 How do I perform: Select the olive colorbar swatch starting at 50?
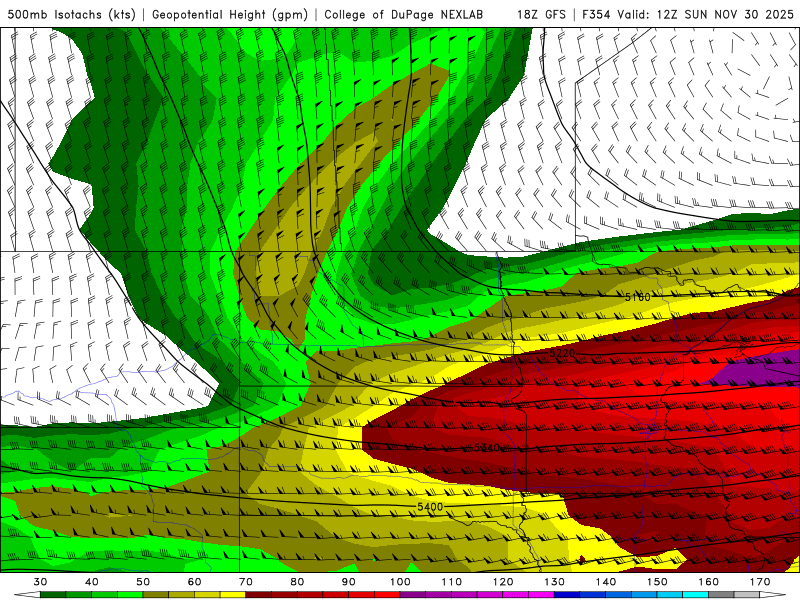pyautogui.click(x=156, y=595)
